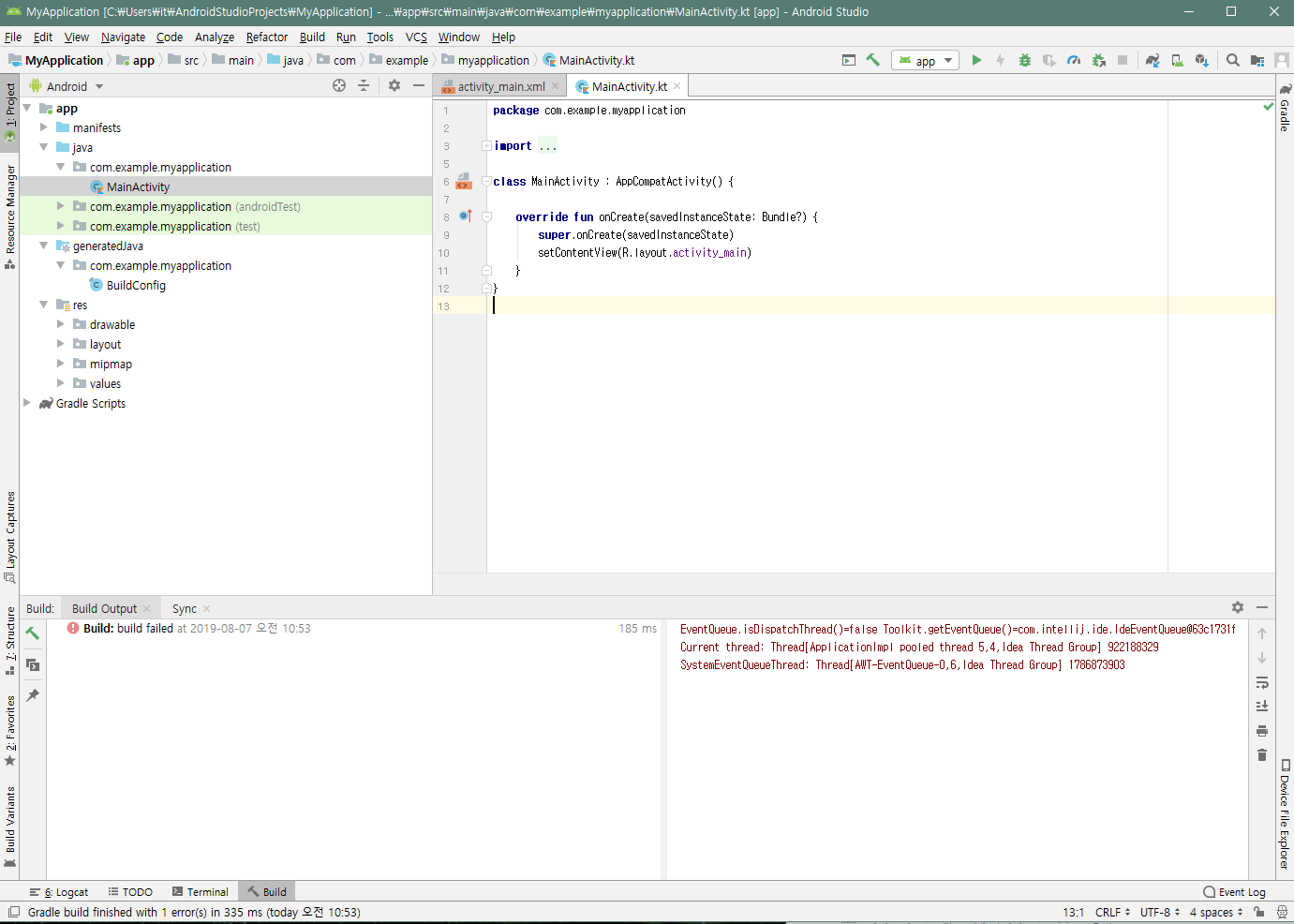Toggle the Build Variants side tab

pyautogui.click(x=9, y=827)
